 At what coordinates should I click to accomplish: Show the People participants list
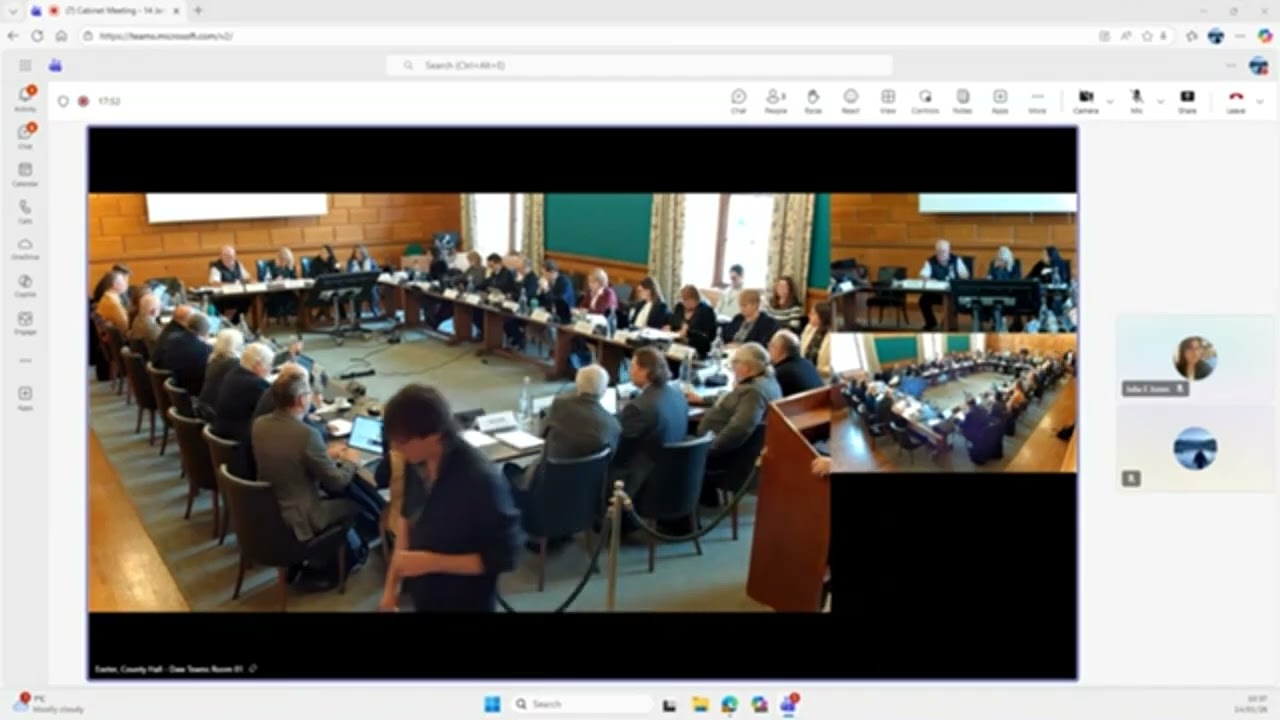775,100
